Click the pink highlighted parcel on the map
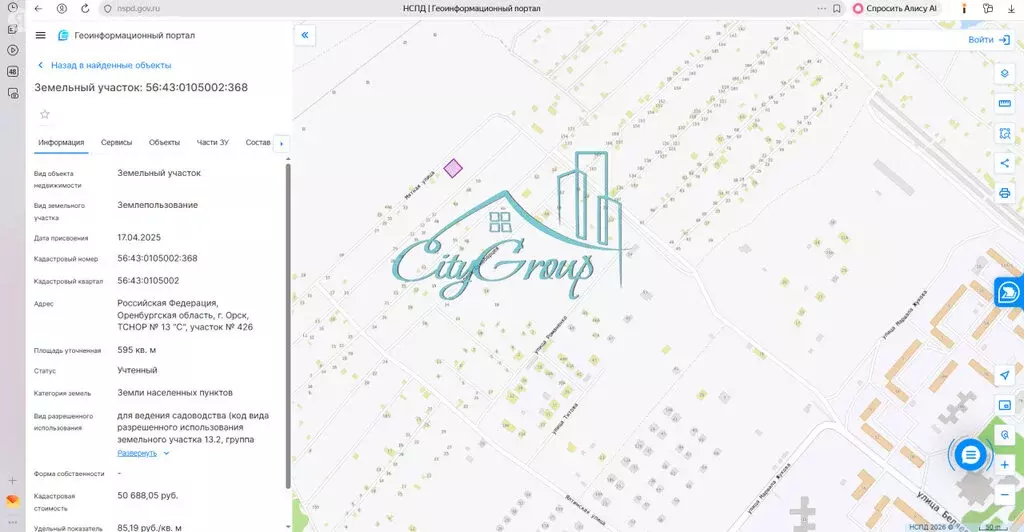 pos(453,168)
